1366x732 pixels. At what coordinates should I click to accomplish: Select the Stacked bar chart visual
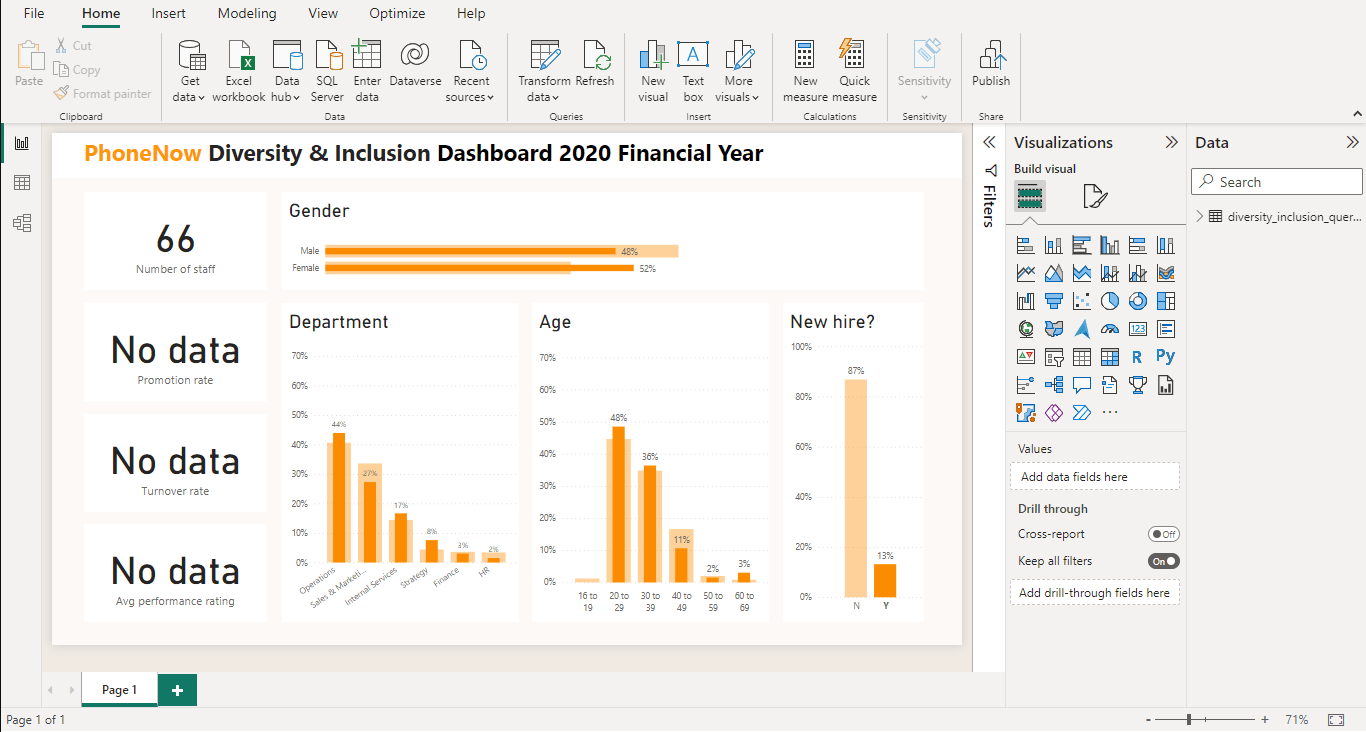(1026, 245)
